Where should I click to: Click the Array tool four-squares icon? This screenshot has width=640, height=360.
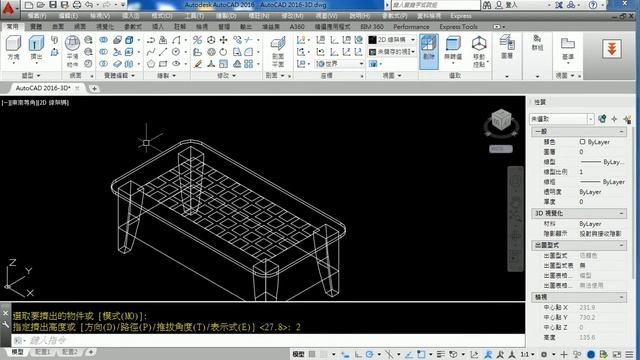249,64
